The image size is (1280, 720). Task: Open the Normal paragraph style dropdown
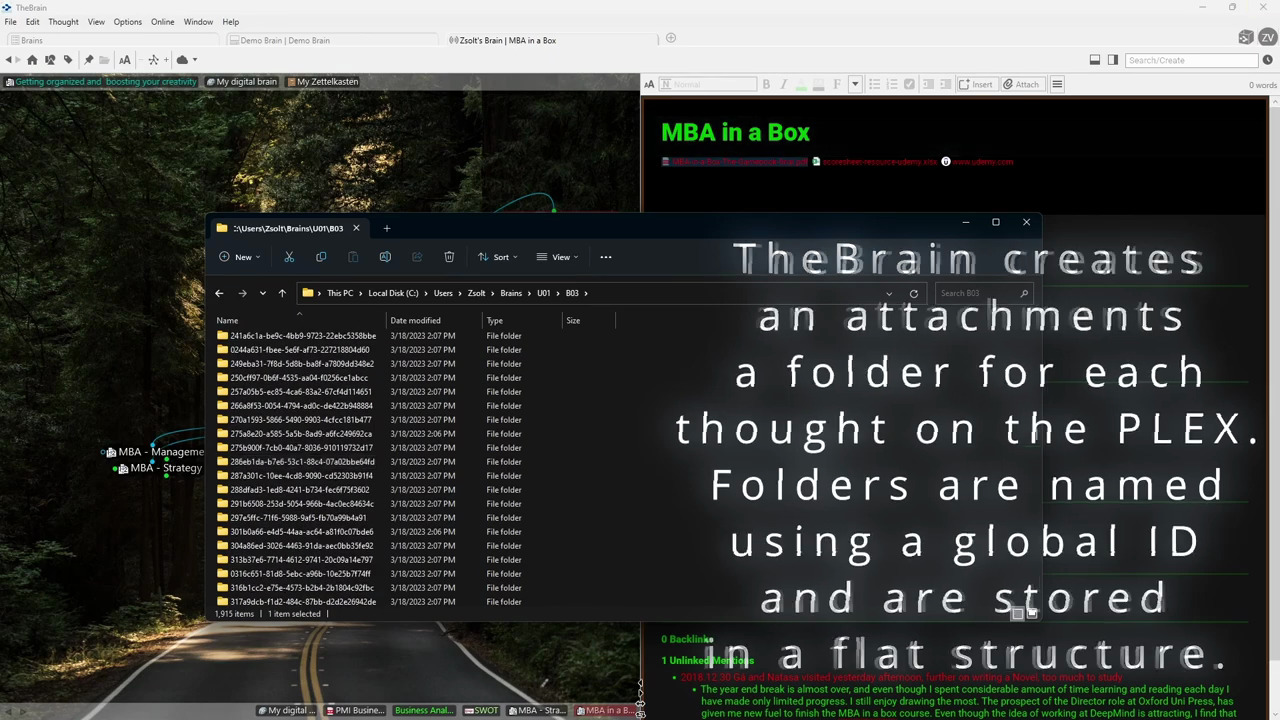tap(708, 84)
